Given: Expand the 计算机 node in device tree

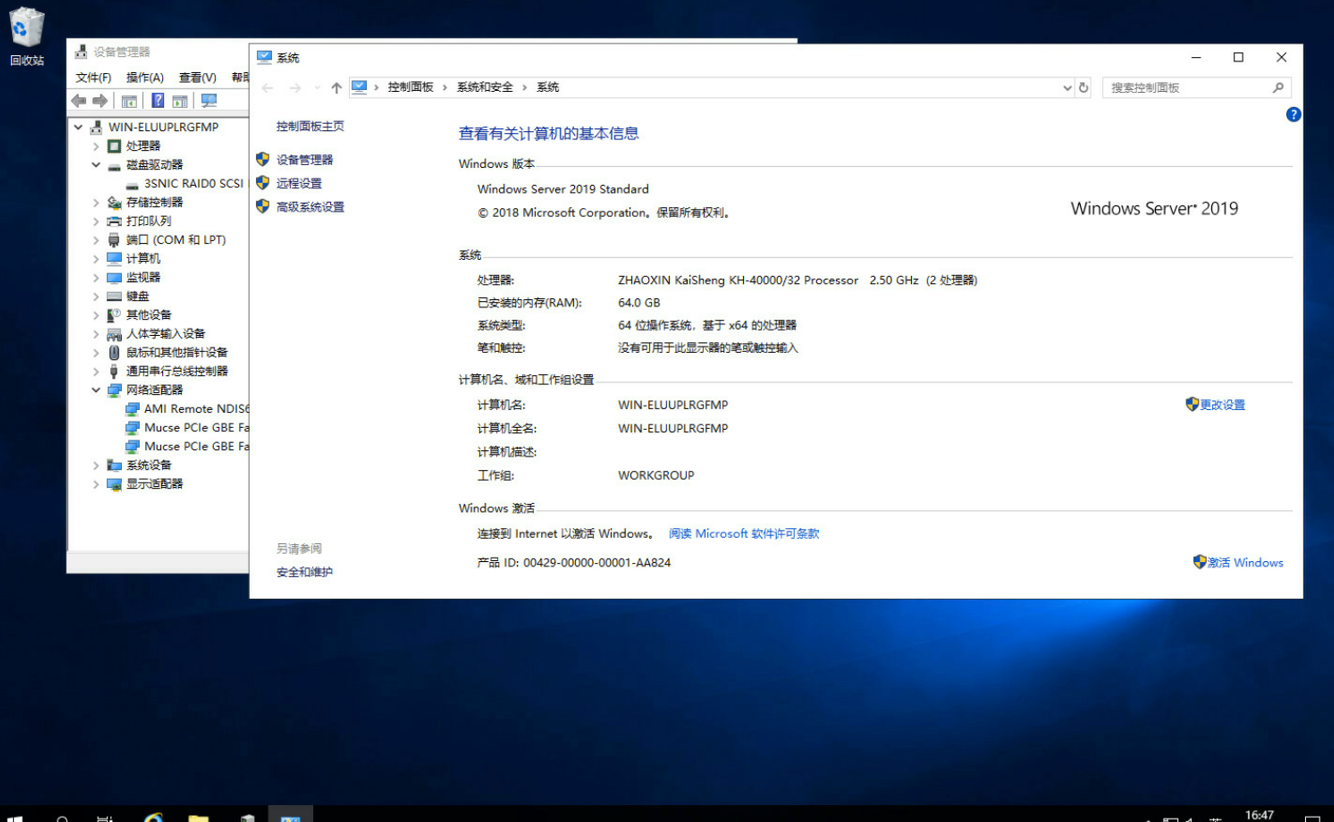Looking at the screenshot, I should (96, 259).
